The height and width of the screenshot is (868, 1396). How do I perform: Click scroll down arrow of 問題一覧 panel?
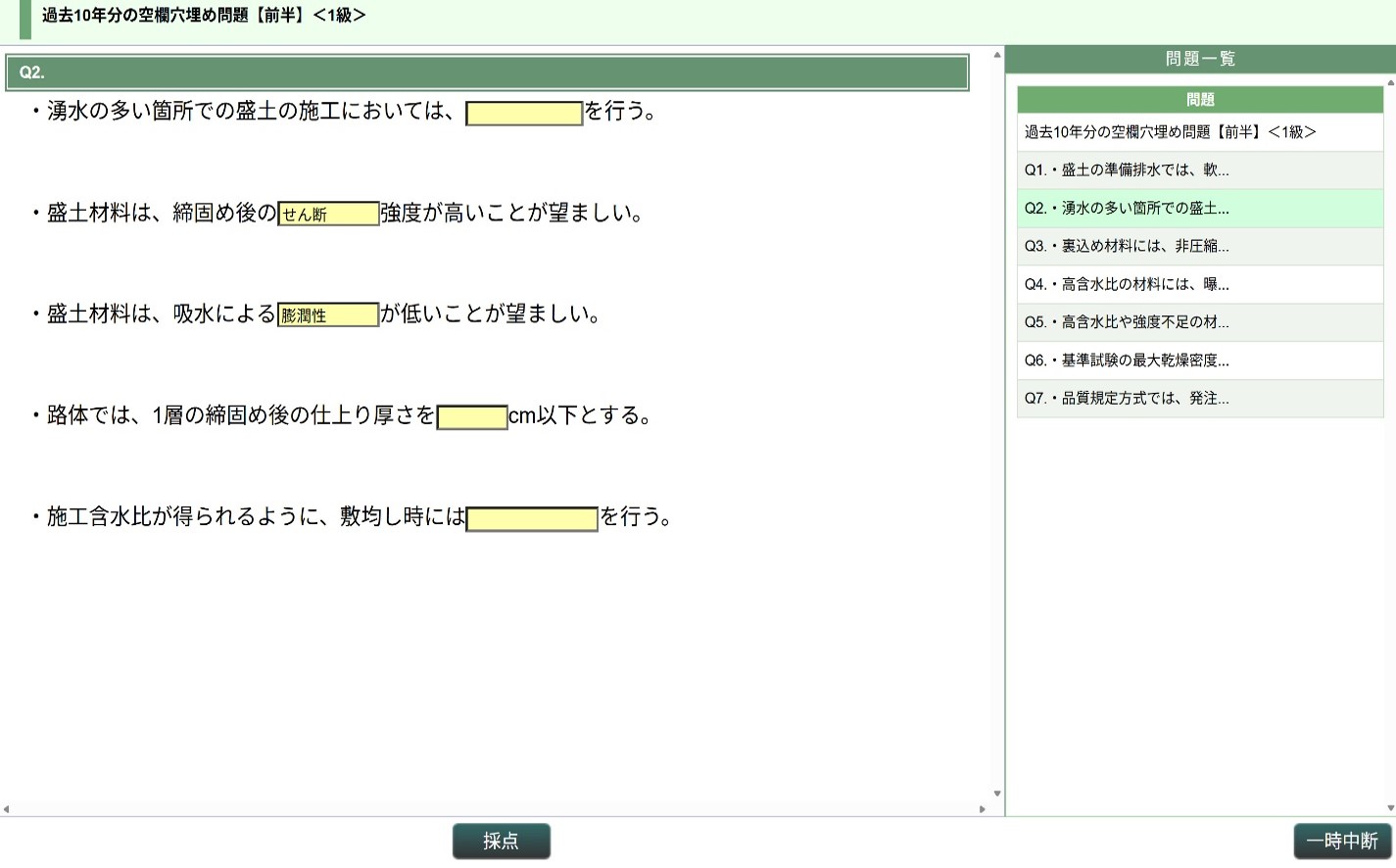(x=1390, y=808)
